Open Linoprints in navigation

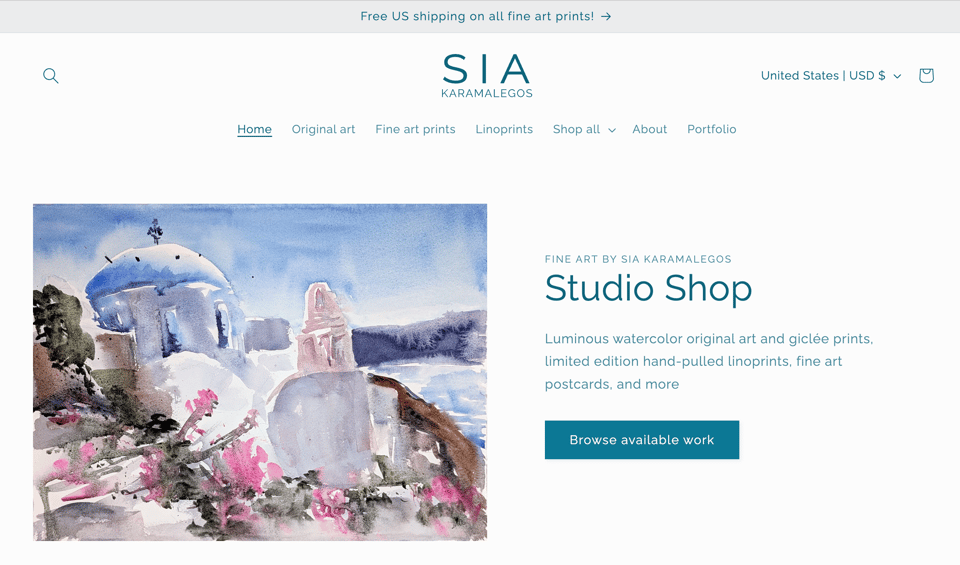(x=504, y=129)
